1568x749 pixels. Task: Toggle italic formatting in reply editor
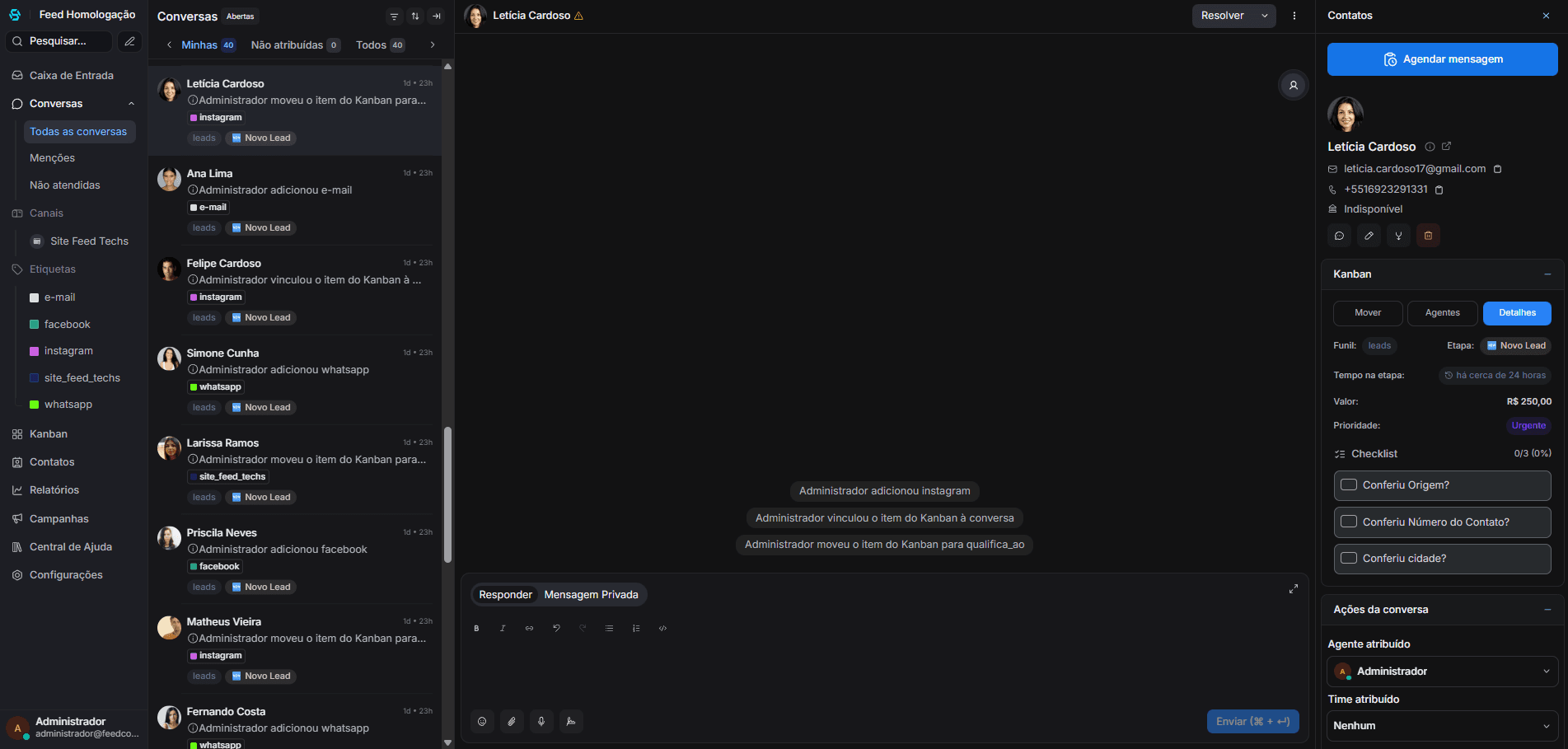click(503, 628)
